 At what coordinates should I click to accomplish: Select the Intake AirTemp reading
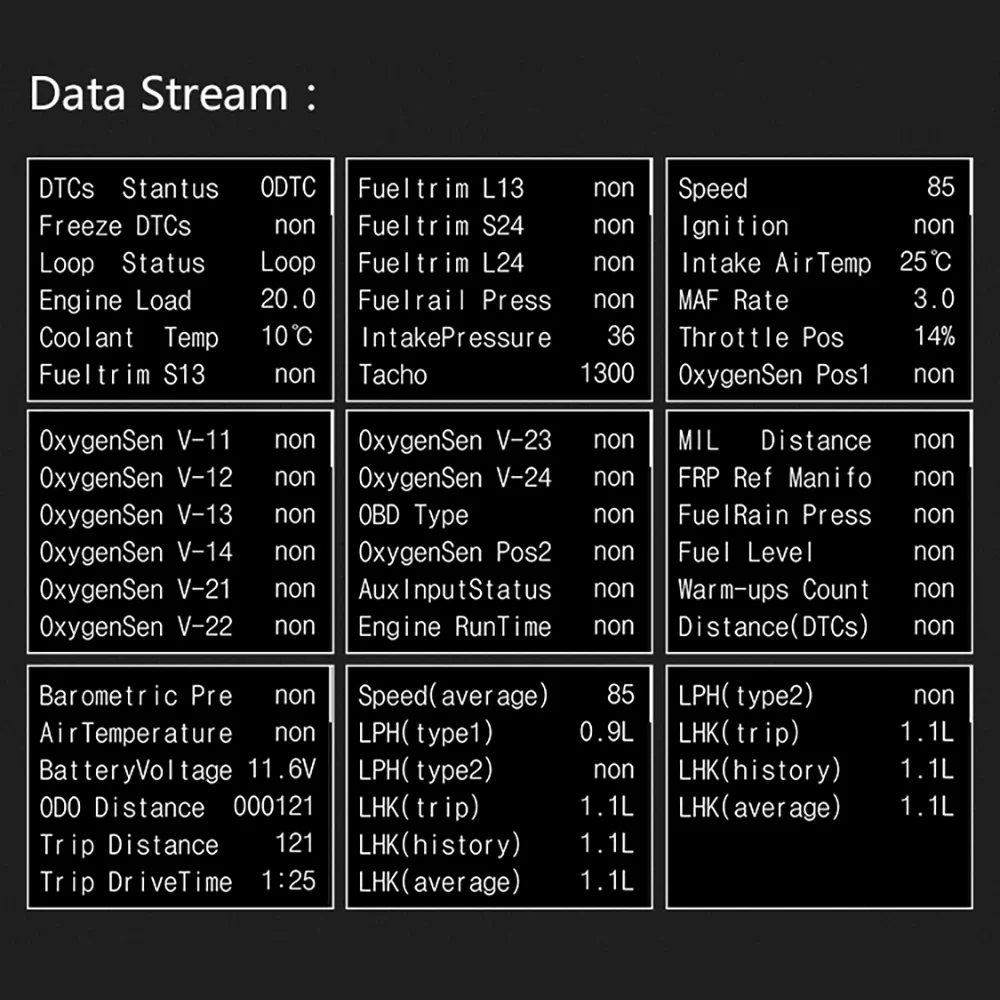(816, 263)
